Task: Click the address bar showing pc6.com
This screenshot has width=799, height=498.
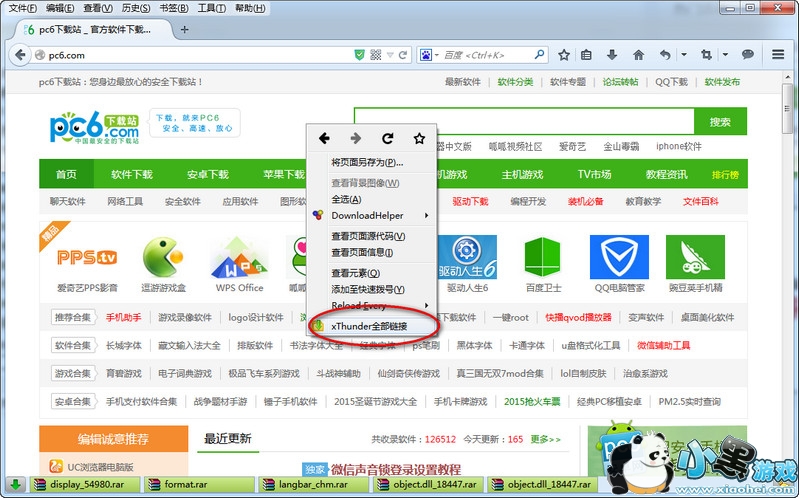Action: [x=194, y=55]
